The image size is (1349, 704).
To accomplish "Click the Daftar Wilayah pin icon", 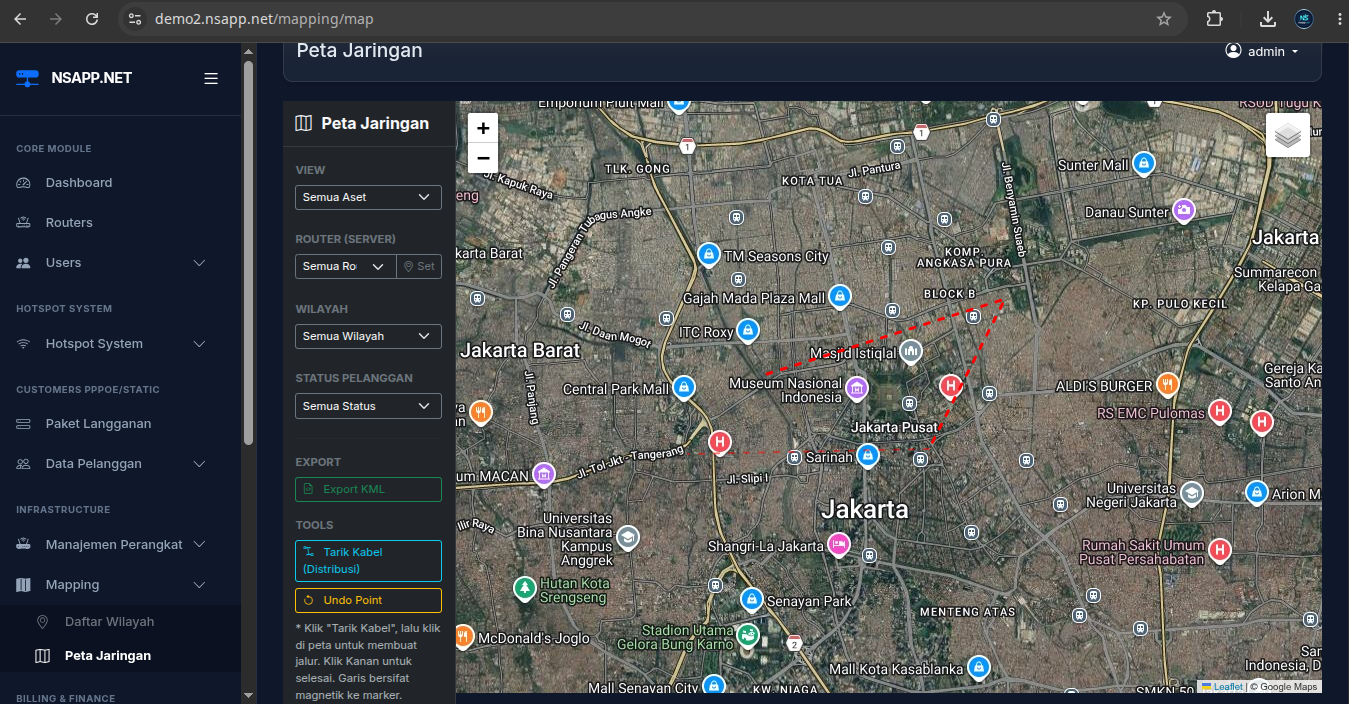I will 42,622.
